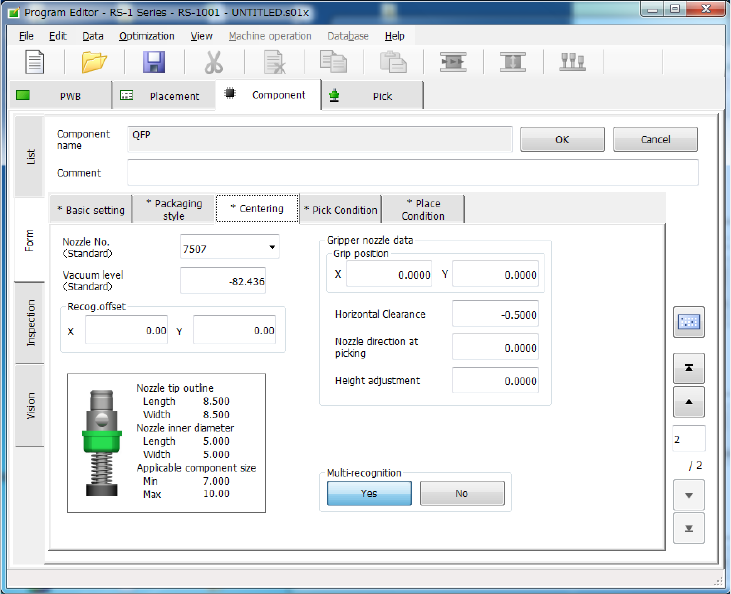Image resolution: width=731 pixels, height=594 pixels.
Task: Open the View menu
Action: pyautogui.click(x=201, y=36)
